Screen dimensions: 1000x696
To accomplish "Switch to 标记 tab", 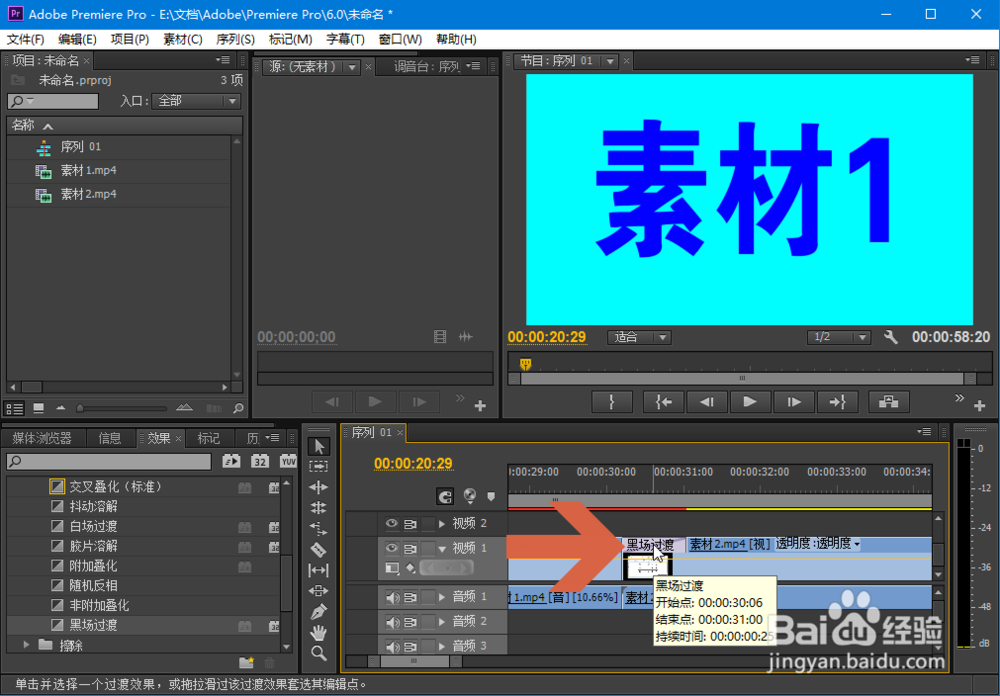I will [x=208, y=438].
